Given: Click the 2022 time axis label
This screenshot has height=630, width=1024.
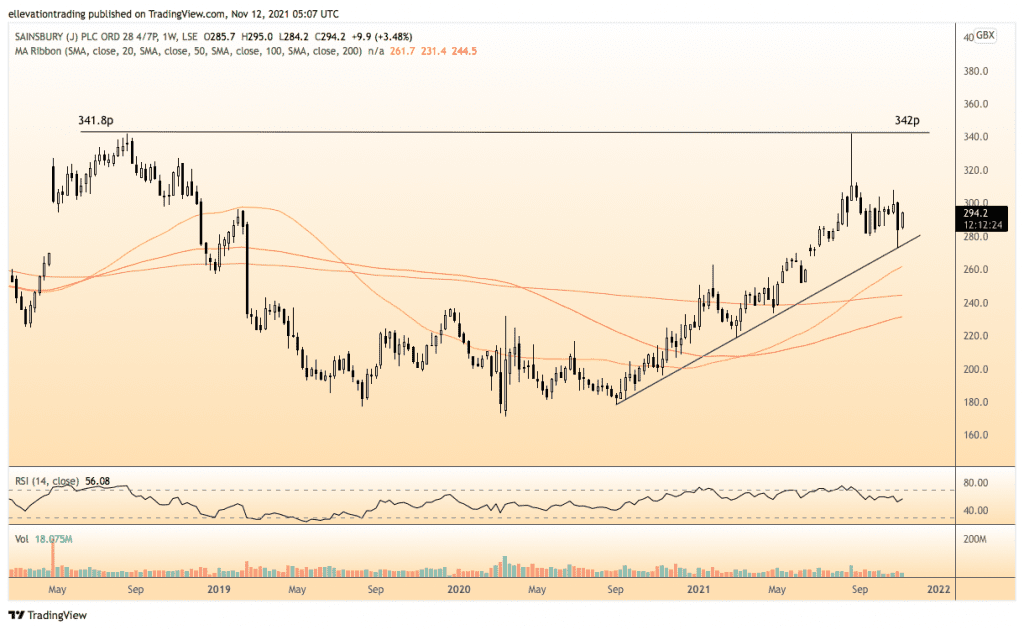Looking at the screenshot, I should pos(938,590).
